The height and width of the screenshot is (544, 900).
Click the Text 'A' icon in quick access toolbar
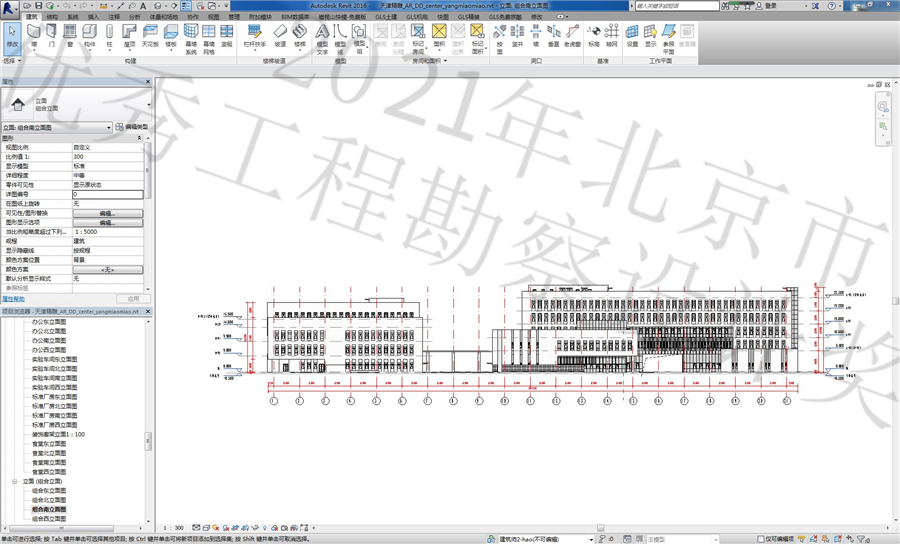(143, 6)
